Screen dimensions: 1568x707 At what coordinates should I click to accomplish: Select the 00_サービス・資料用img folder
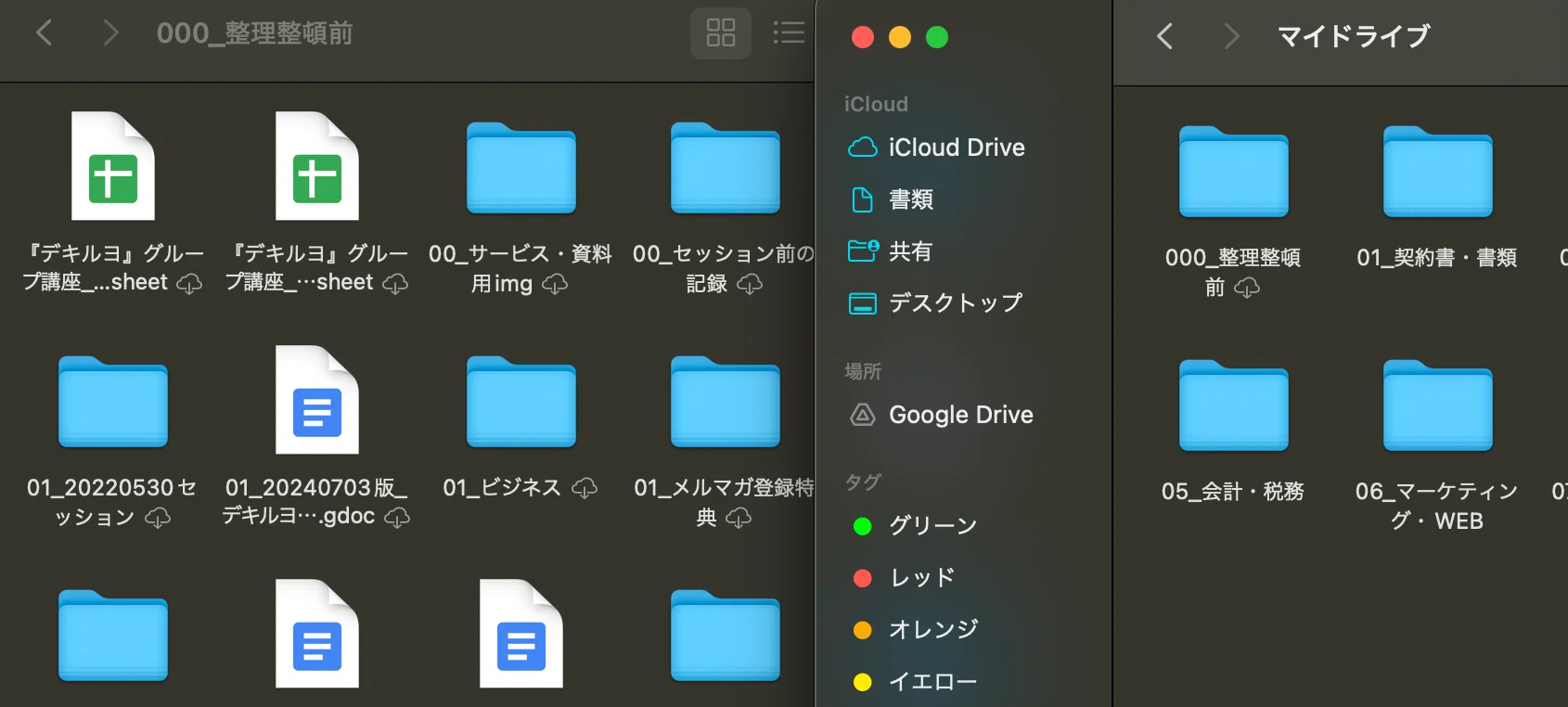tap(521, 168)
